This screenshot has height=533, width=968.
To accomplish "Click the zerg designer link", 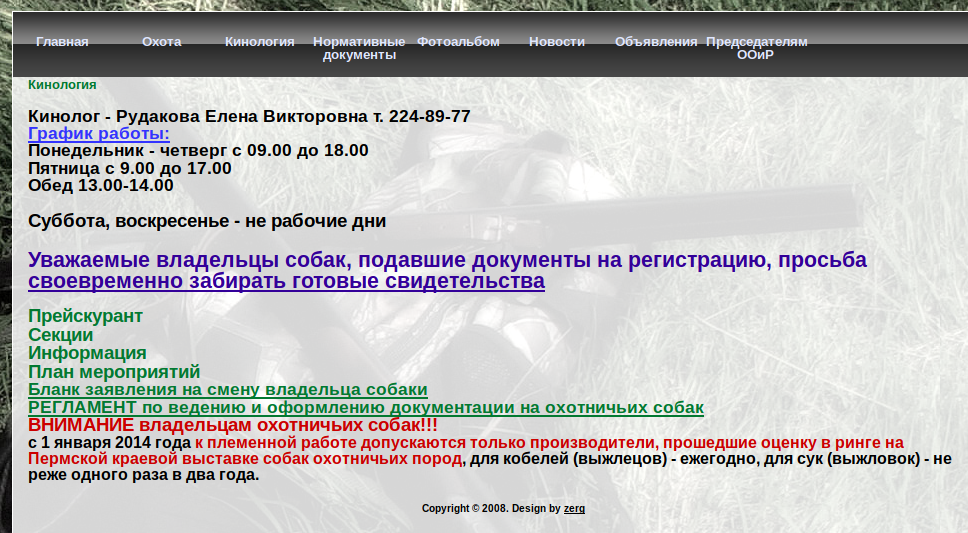I will point(574,508).
